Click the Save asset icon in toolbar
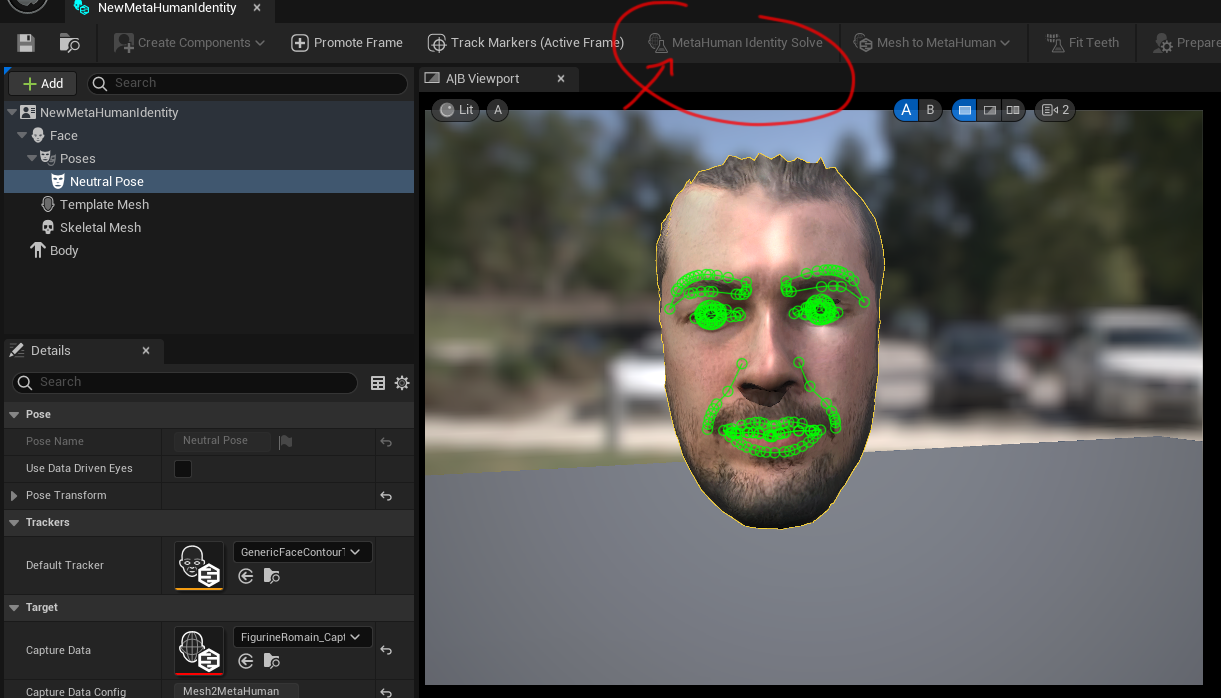Image resolution: width=1221 pixels, height=698 pixels. click(x=26, y=43)
